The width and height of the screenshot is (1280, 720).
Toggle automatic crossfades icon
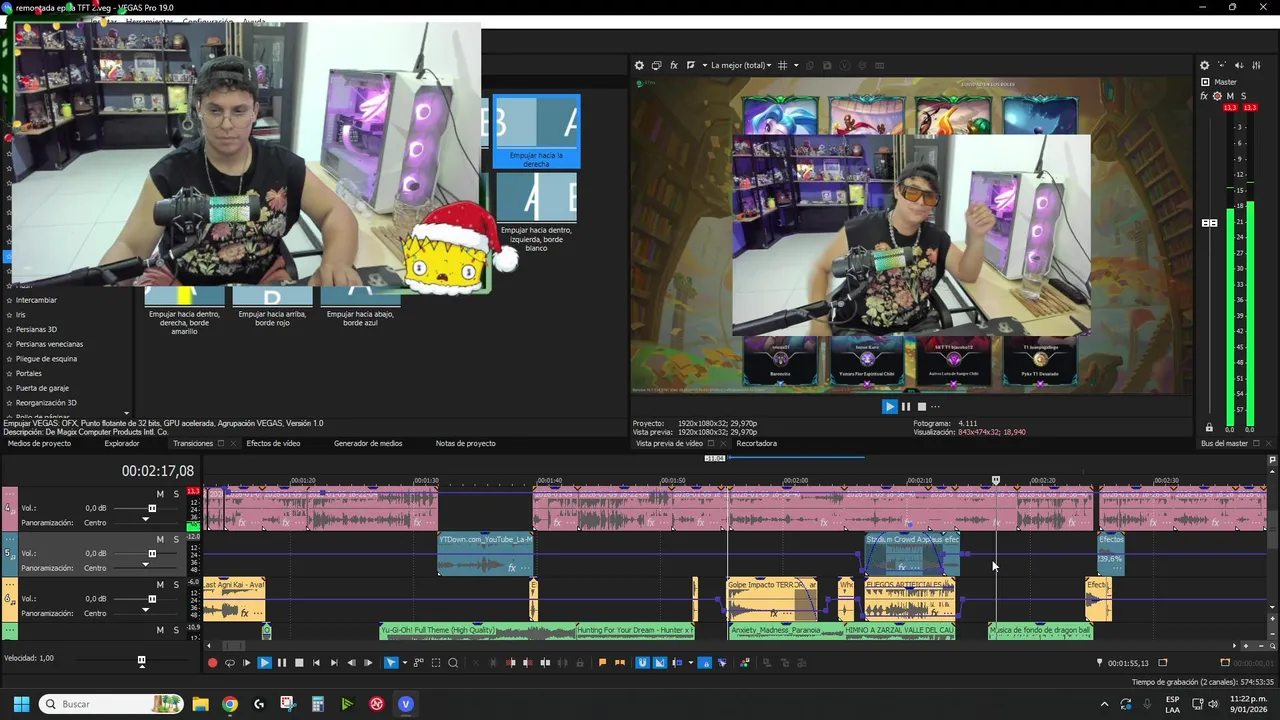click(x=660, y=662)
